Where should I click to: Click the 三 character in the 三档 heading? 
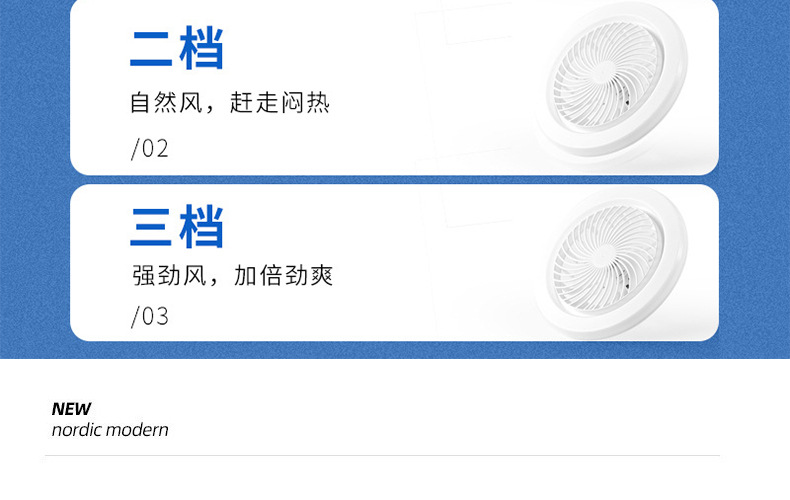[152, 226]
